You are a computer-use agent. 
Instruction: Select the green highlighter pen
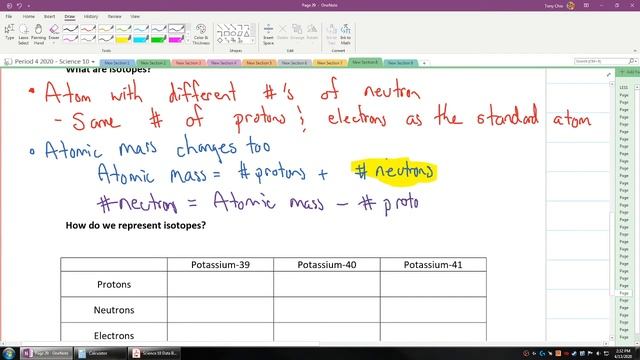click(x=158, y=39)
